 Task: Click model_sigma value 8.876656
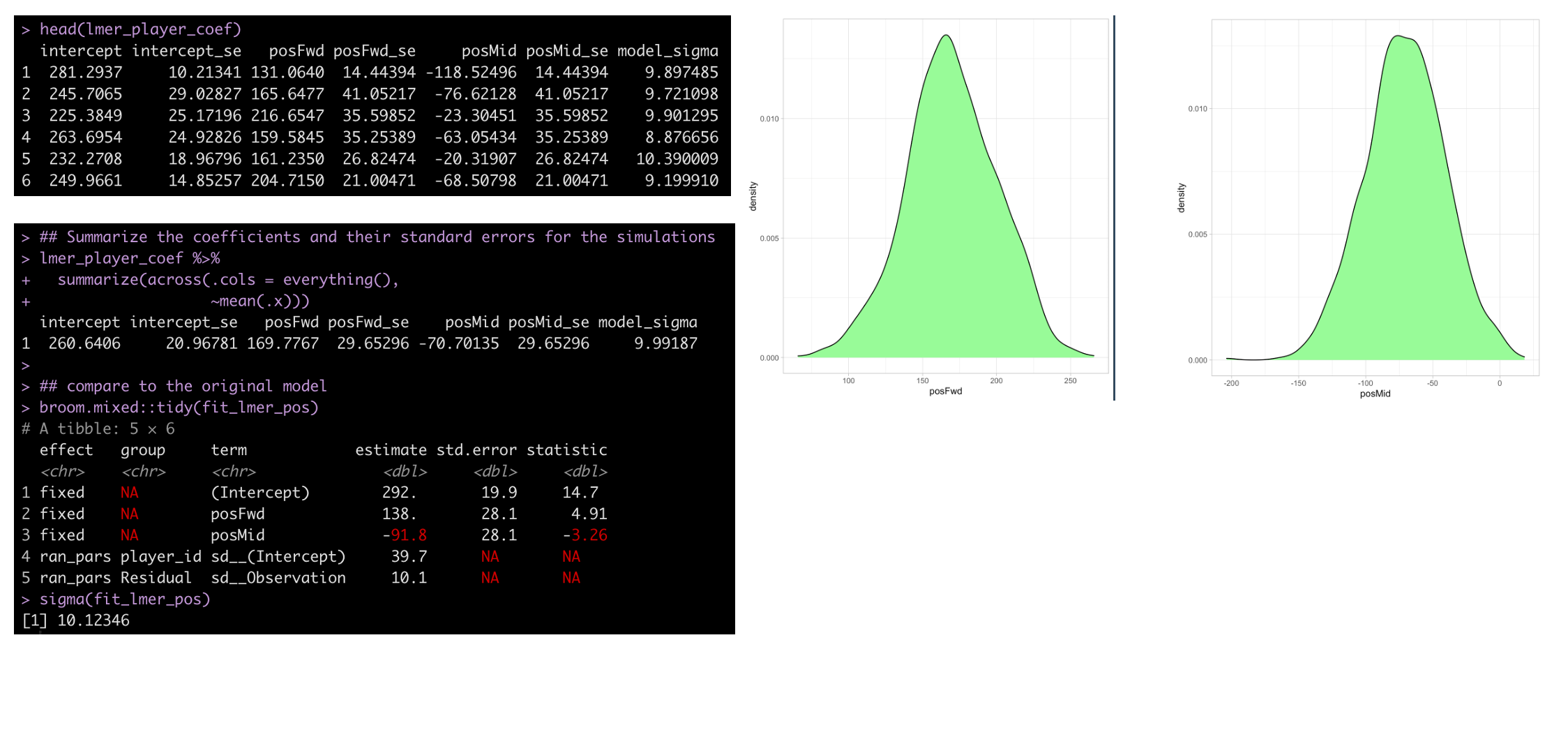click(681, 137)
